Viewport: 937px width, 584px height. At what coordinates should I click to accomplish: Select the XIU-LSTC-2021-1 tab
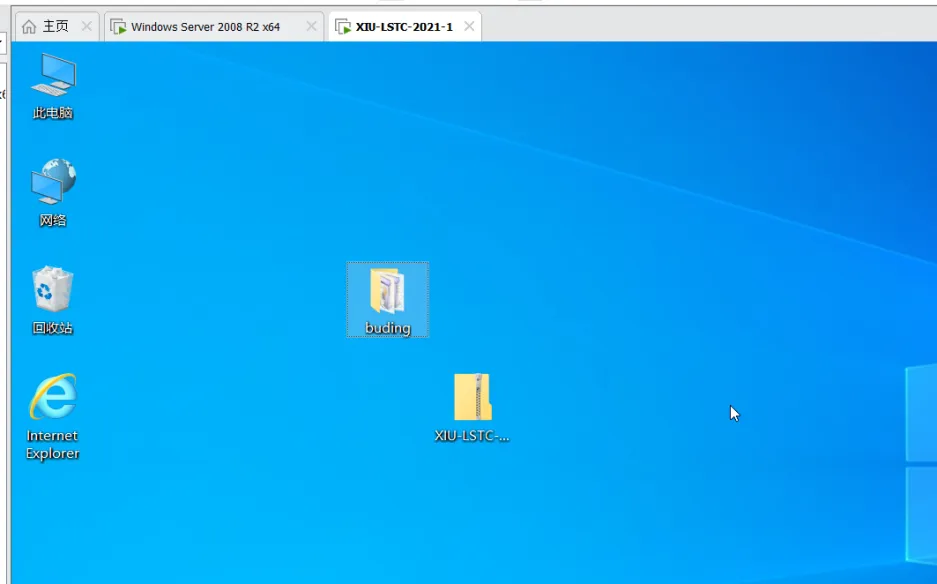tap(404, 27)
